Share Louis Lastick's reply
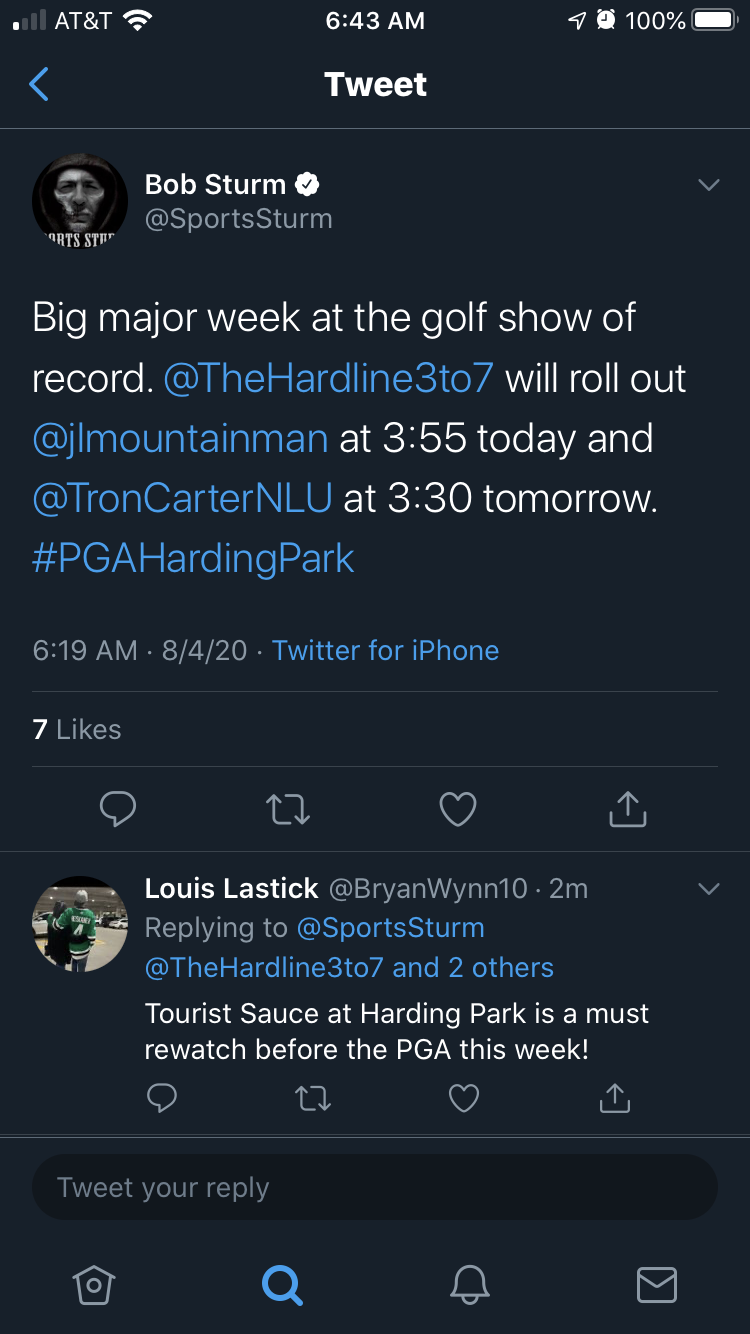This screenshot has height=1334, width=750. pos(614,1099)
